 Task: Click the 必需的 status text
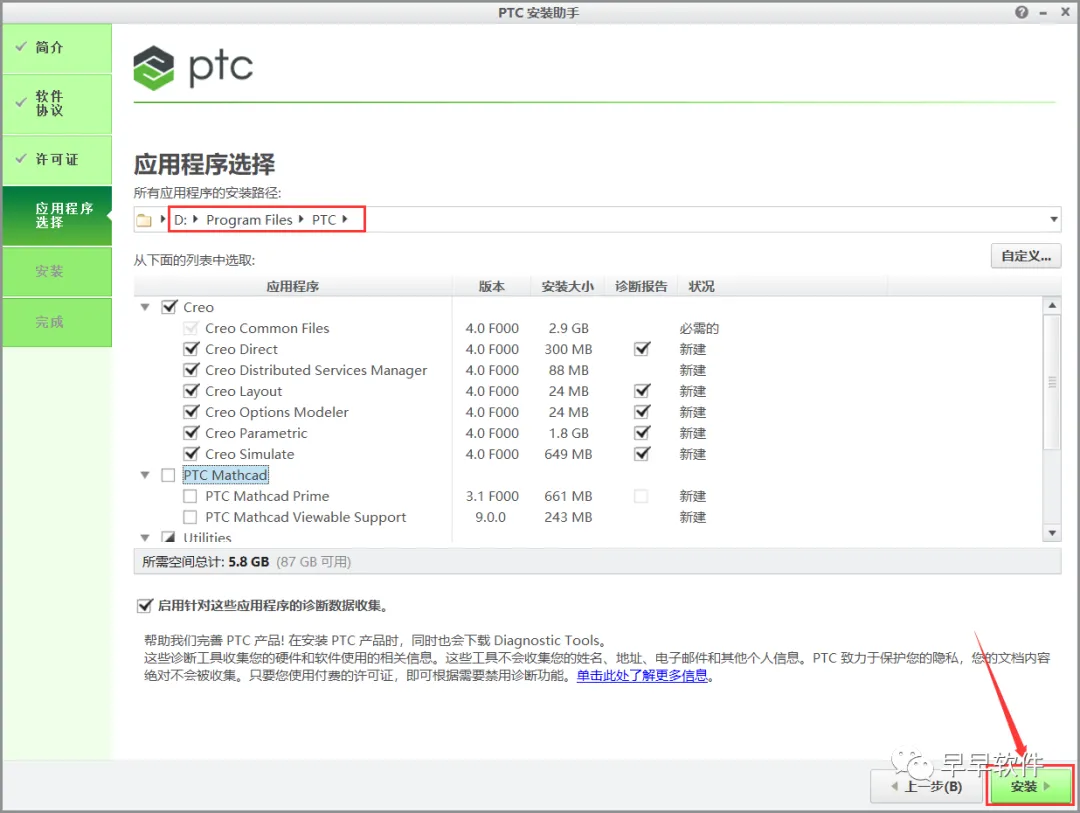coord(699,329)
